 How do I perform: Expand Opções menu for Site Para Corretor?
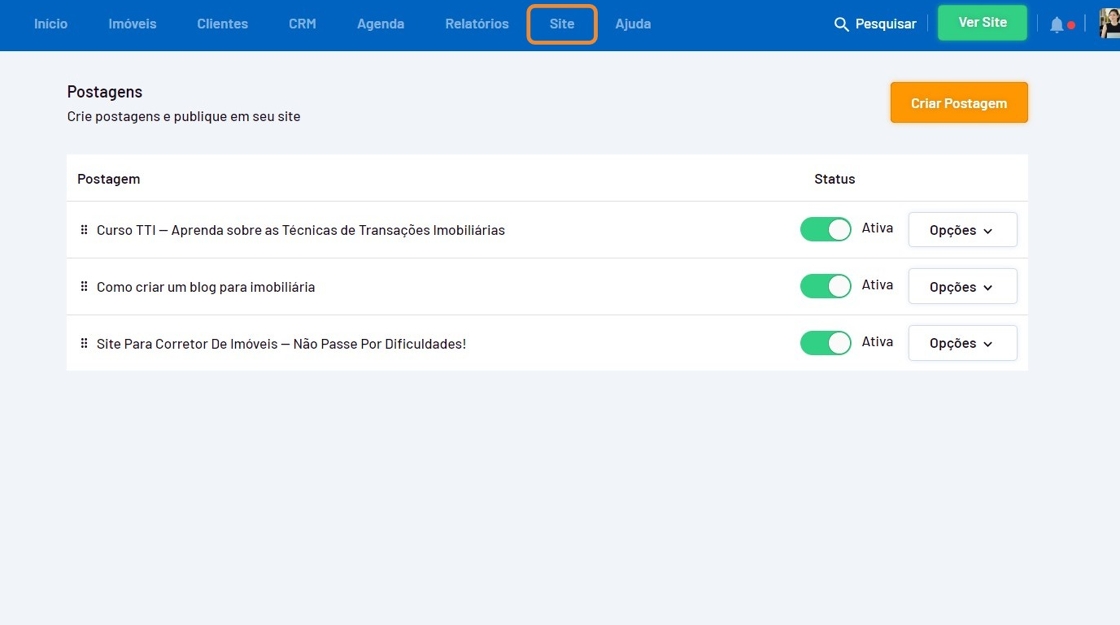click(961, 343)
